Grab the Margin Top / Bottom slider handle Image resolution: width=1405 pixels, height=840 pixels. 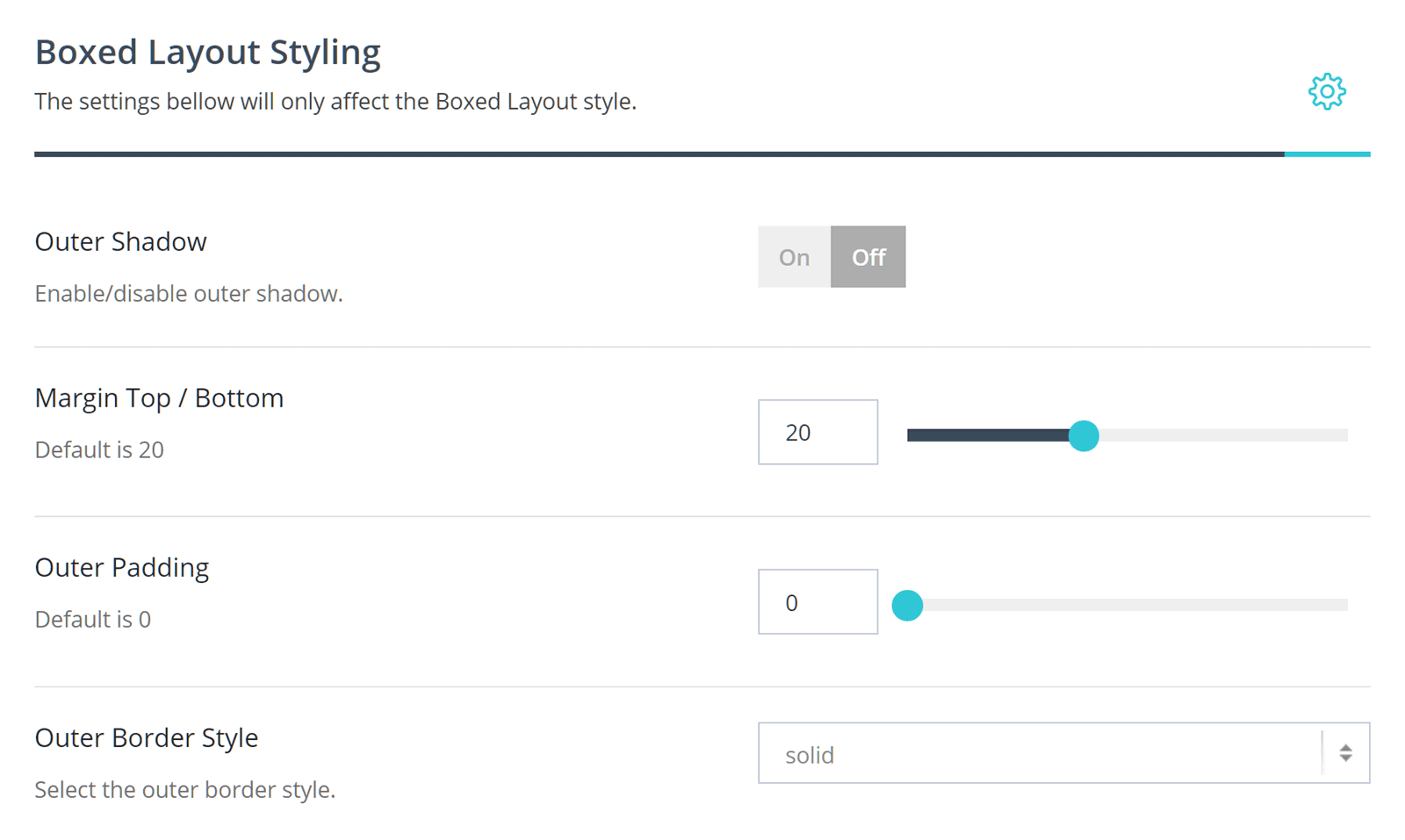[x=1084, y=435]
